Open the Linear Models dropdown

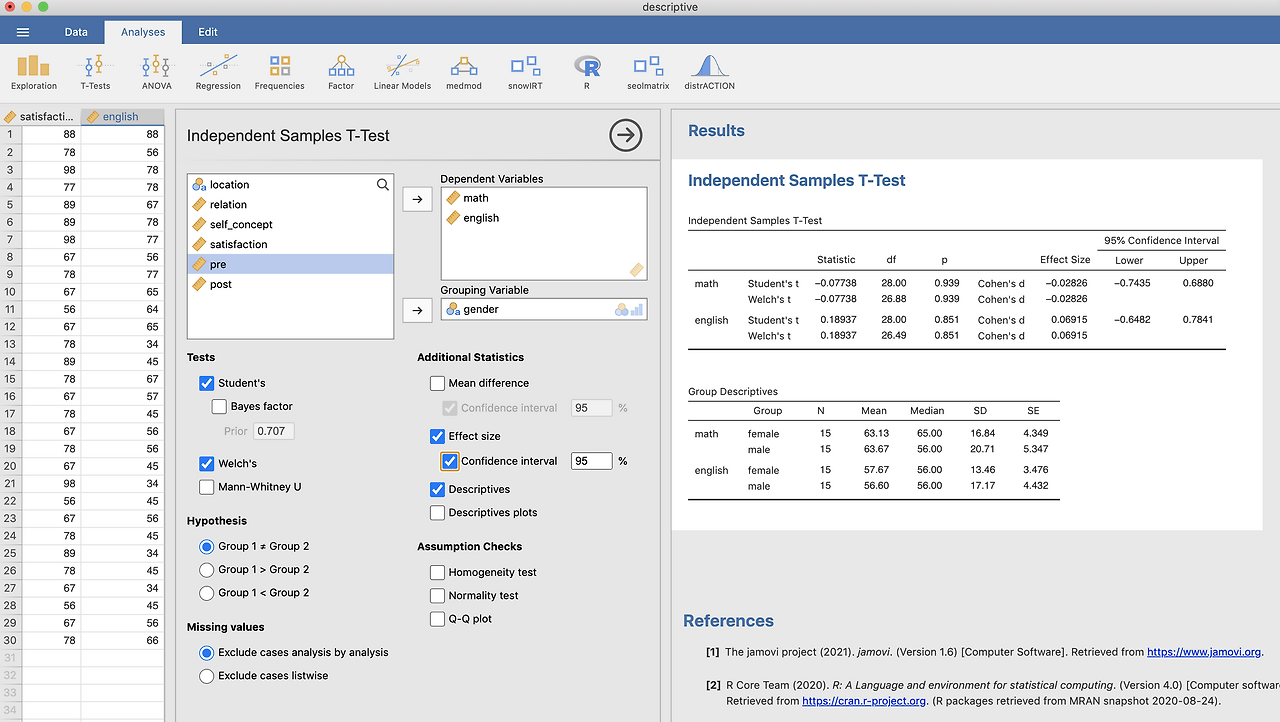402,72
